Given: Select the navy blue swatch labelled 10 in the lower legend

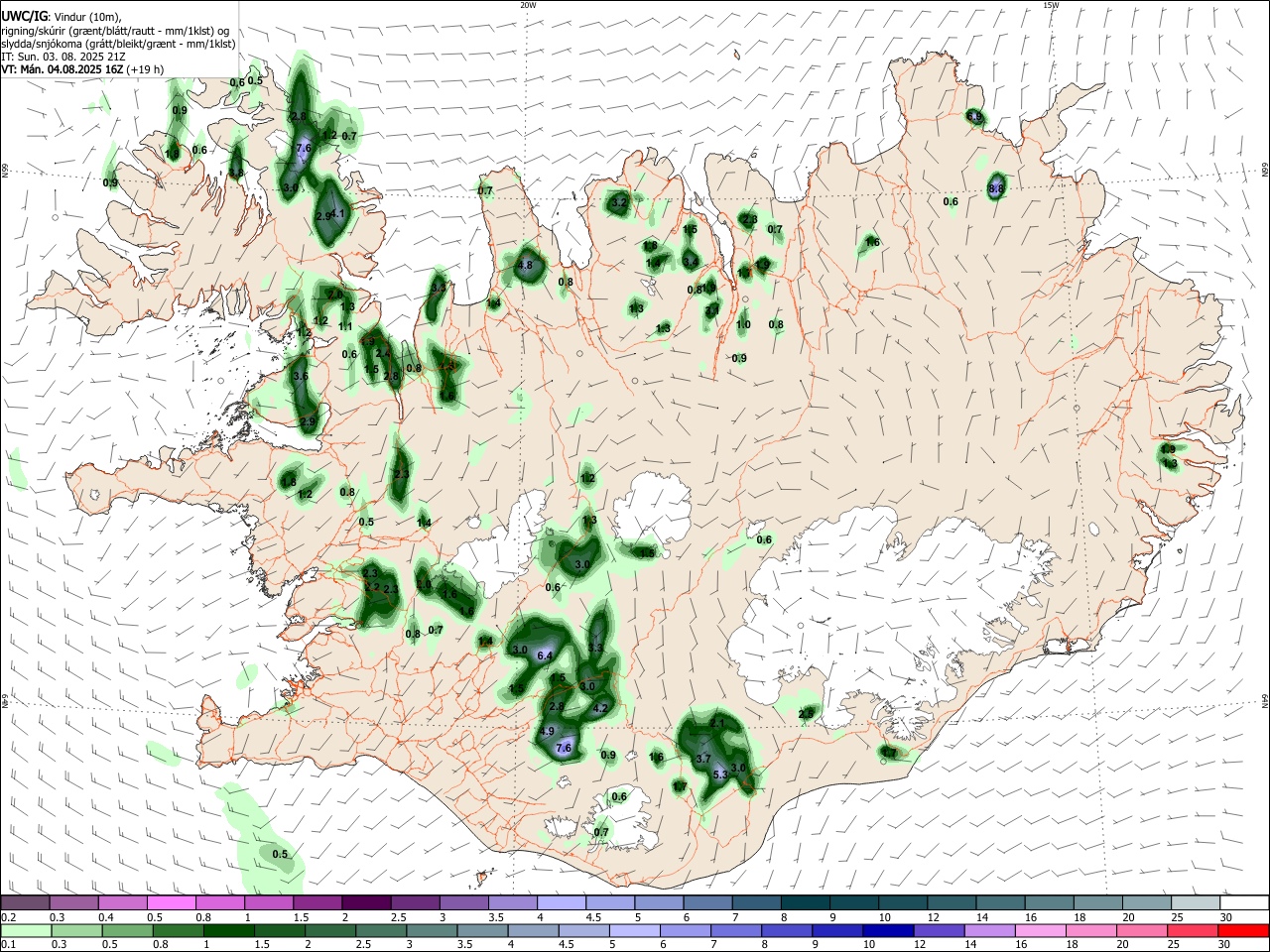Looking at the screenshot, I should pos(887,930).
